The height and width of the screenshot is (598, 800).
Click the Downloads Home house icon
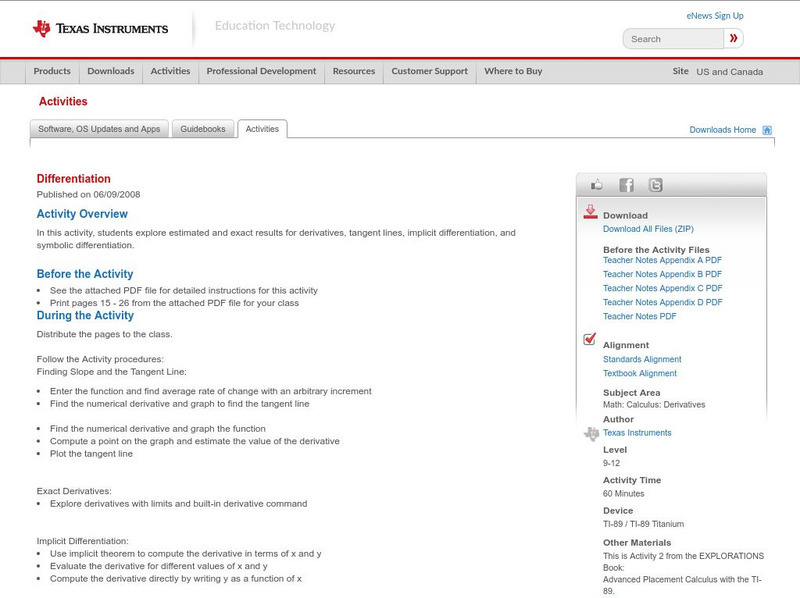(x=767, y=130)
